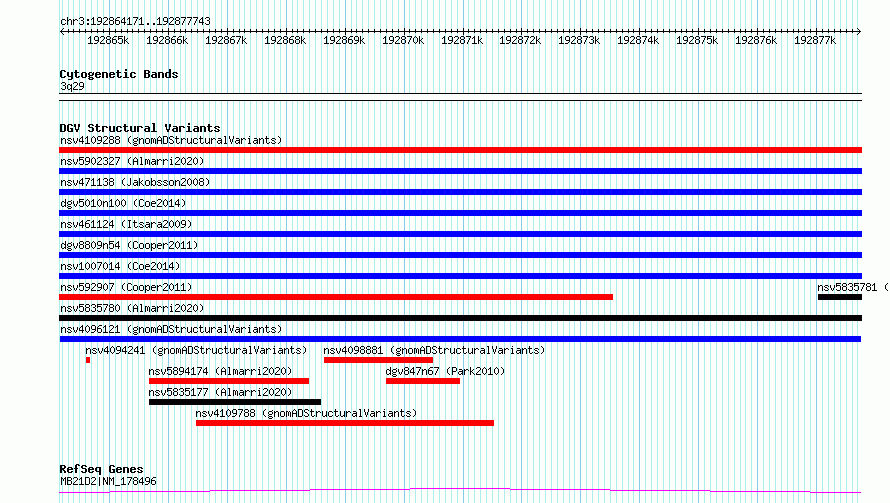Viewport: 890px width, 503px height.
Task: Click the ruler's right arrowhead
Action: click(859, 31)
